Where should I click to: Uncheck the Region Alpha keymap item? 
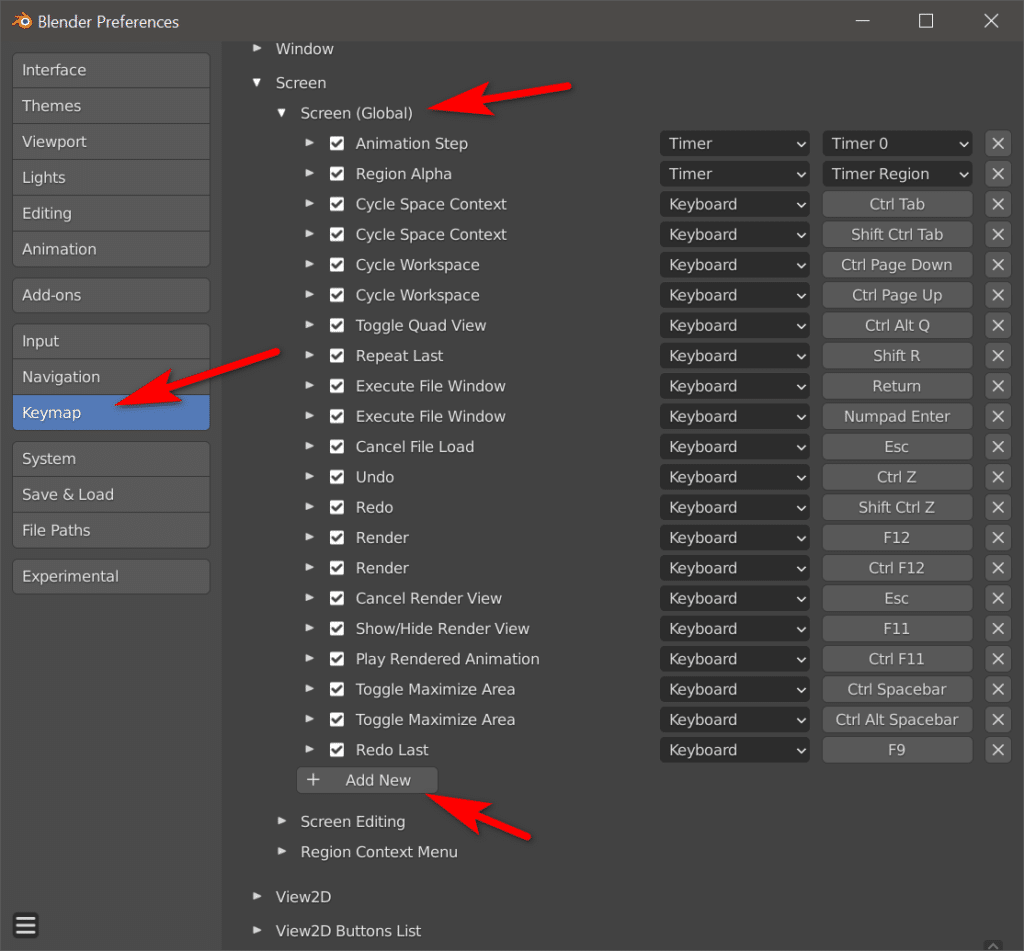337,174
